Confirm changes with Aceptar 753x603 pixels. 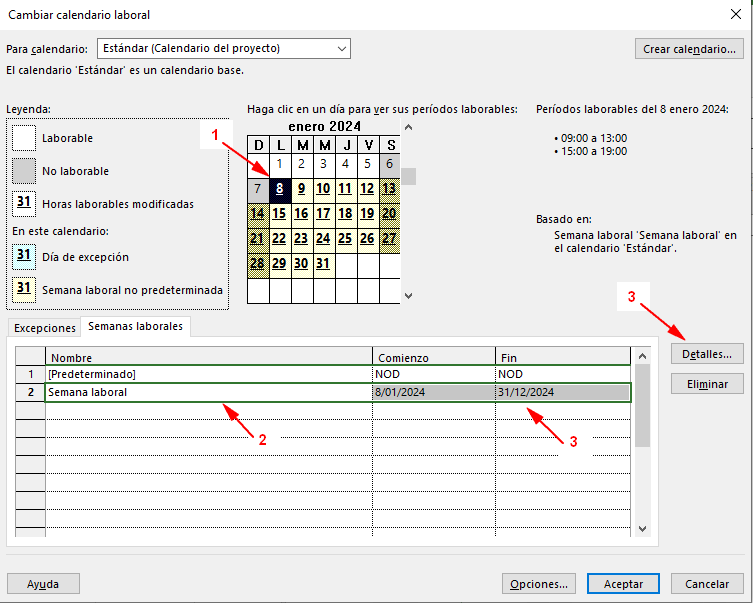coord(623,584)
